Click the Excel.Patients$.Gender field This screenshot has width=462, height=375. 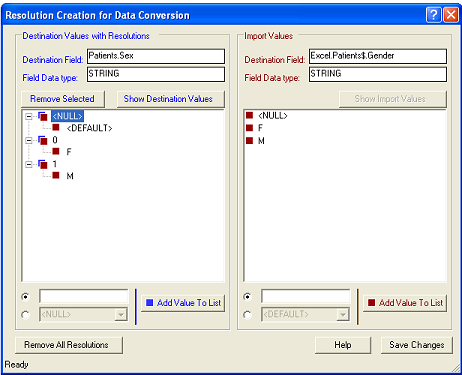click(x=378, y=56)
